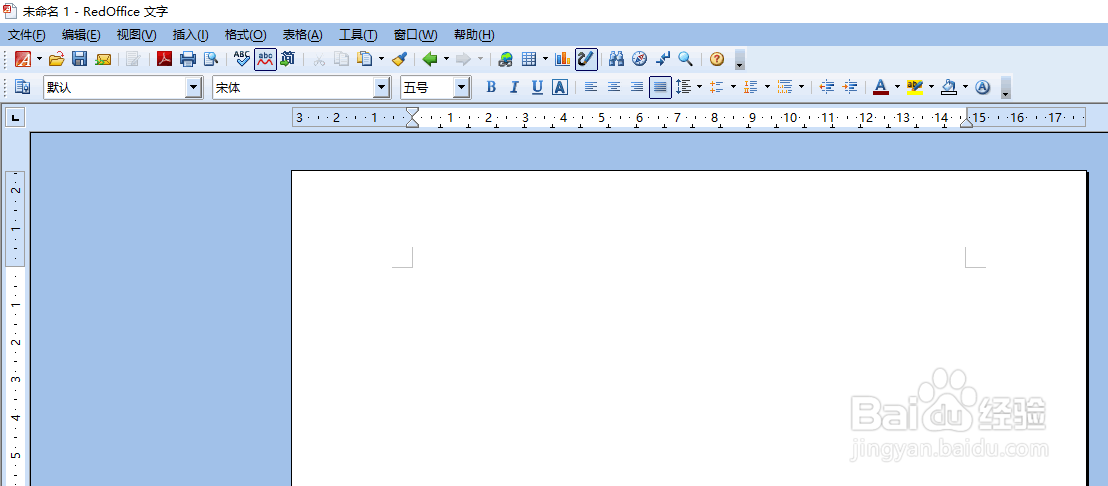Click the Edit File icon
1108x486 pixels.
pyautogui.click(x=133, y=59)
